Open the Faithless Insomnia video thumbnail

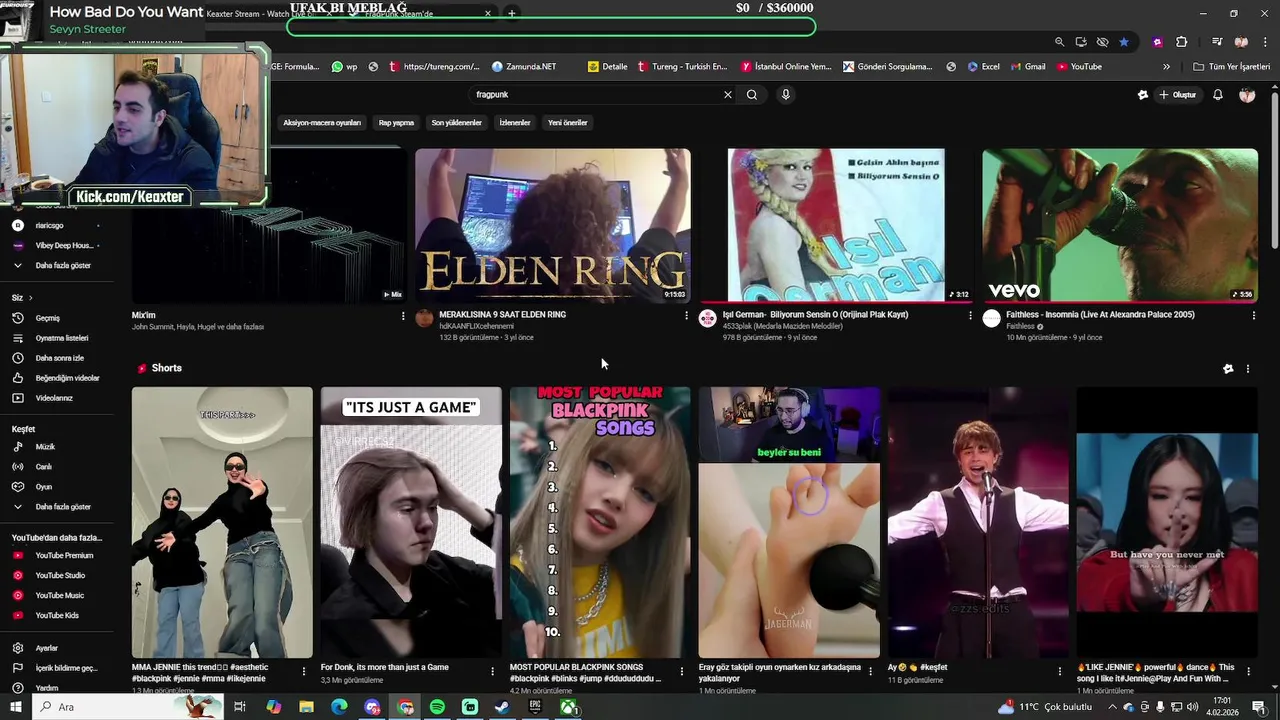[1120, 225]
